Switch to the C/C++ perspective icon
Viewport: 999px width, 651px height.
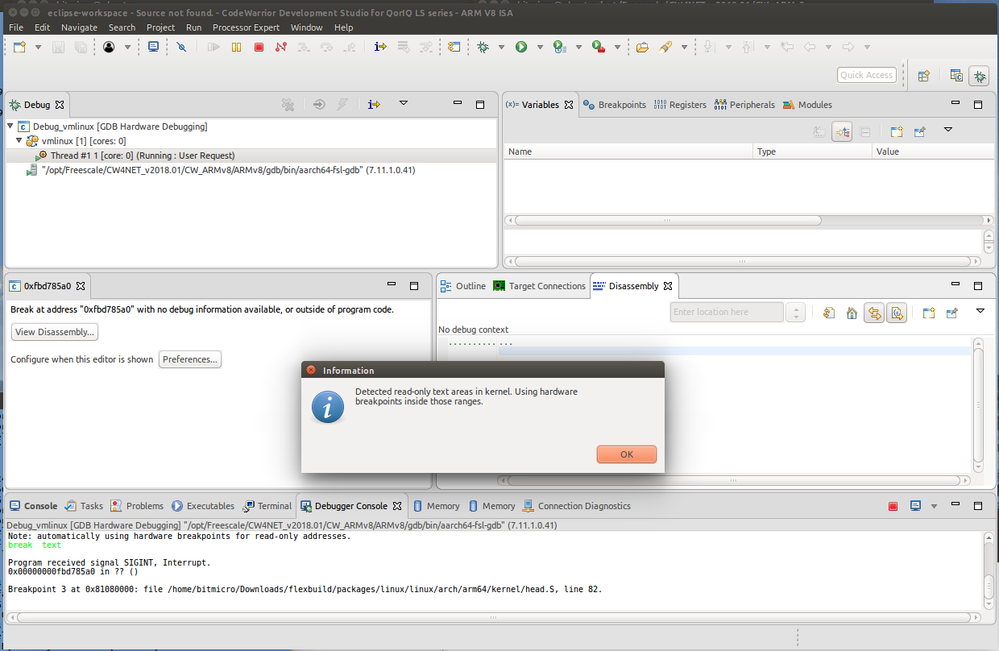pyautogui.click(x=956, y=76)
